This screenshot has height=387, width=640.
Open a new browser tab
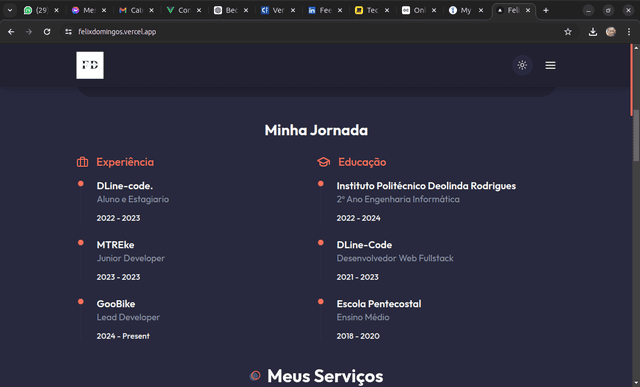pos(546,10)
